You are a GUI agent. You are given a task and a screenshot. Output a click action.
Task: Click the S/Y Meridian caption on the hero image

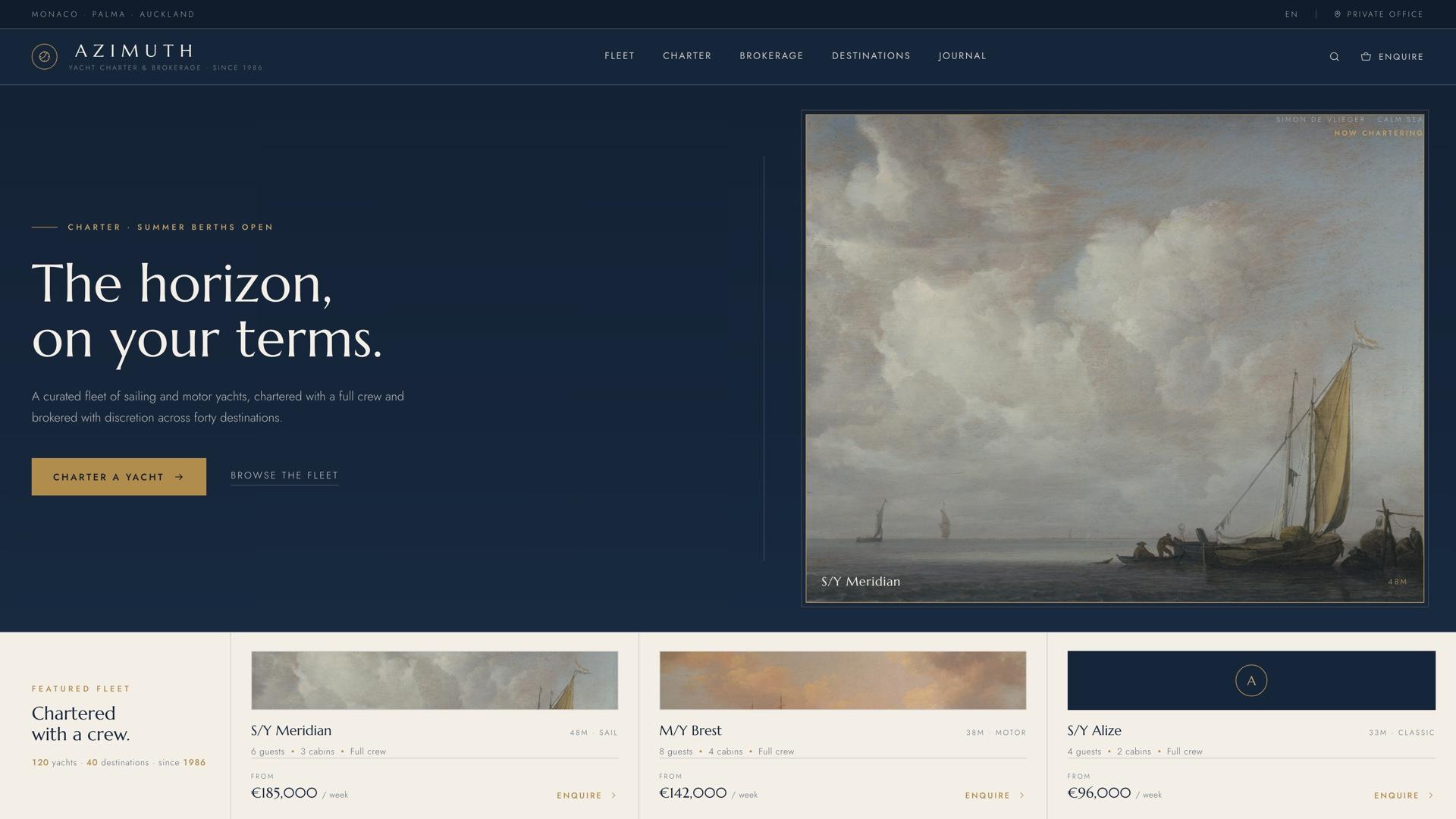click(861, 582)
